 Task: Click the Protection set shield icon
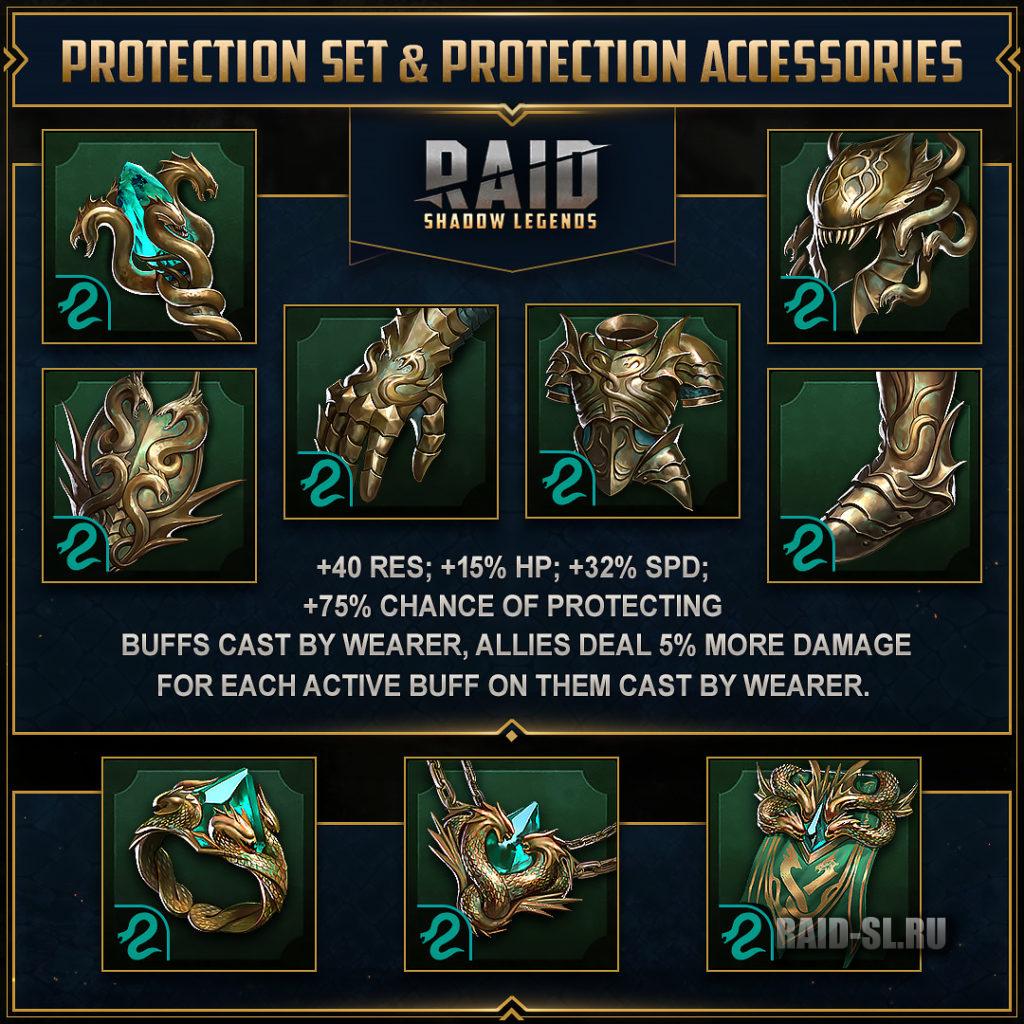point(149,475)
